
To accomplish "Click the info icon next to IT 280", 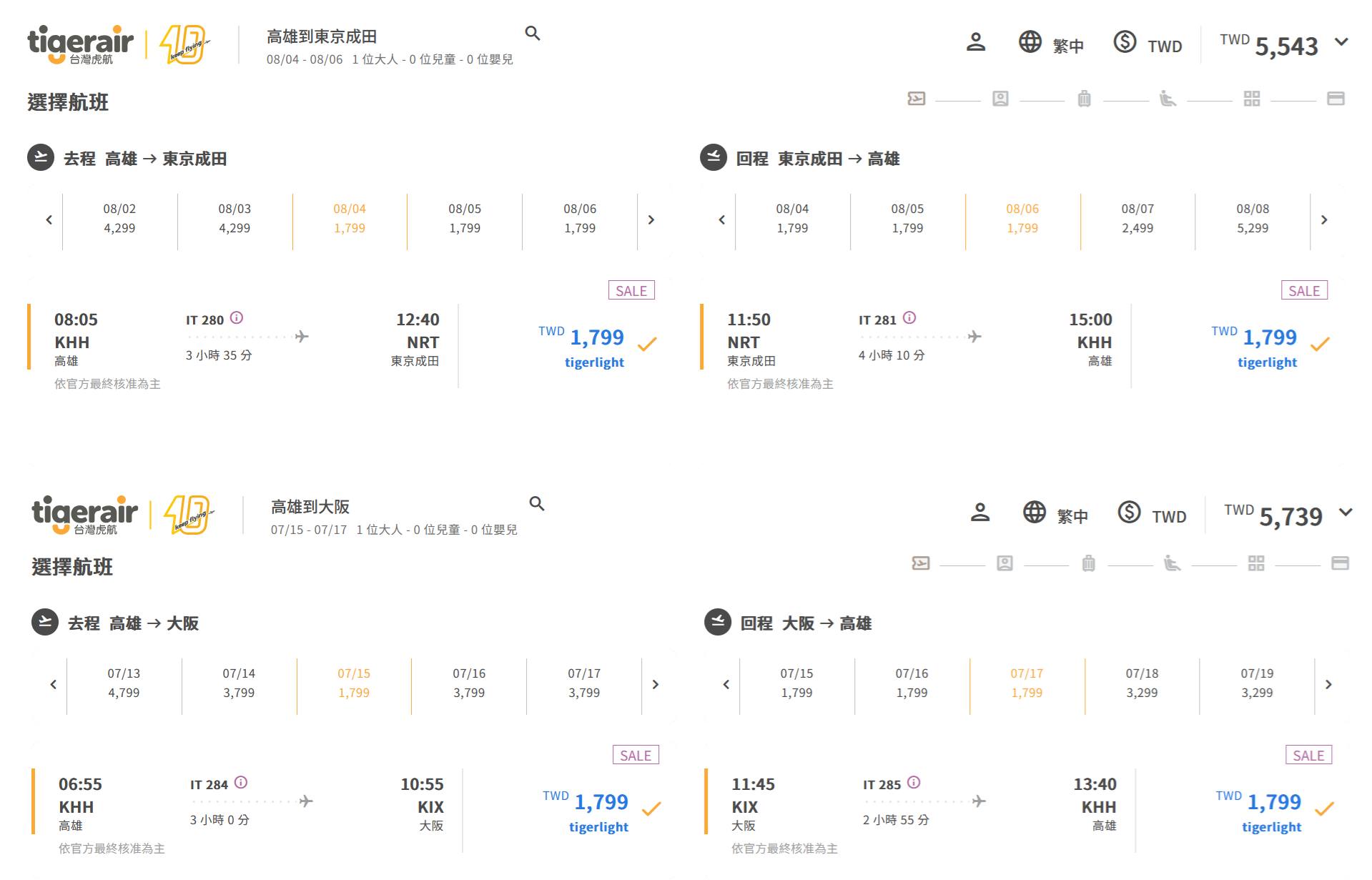I will coord(237,318).
